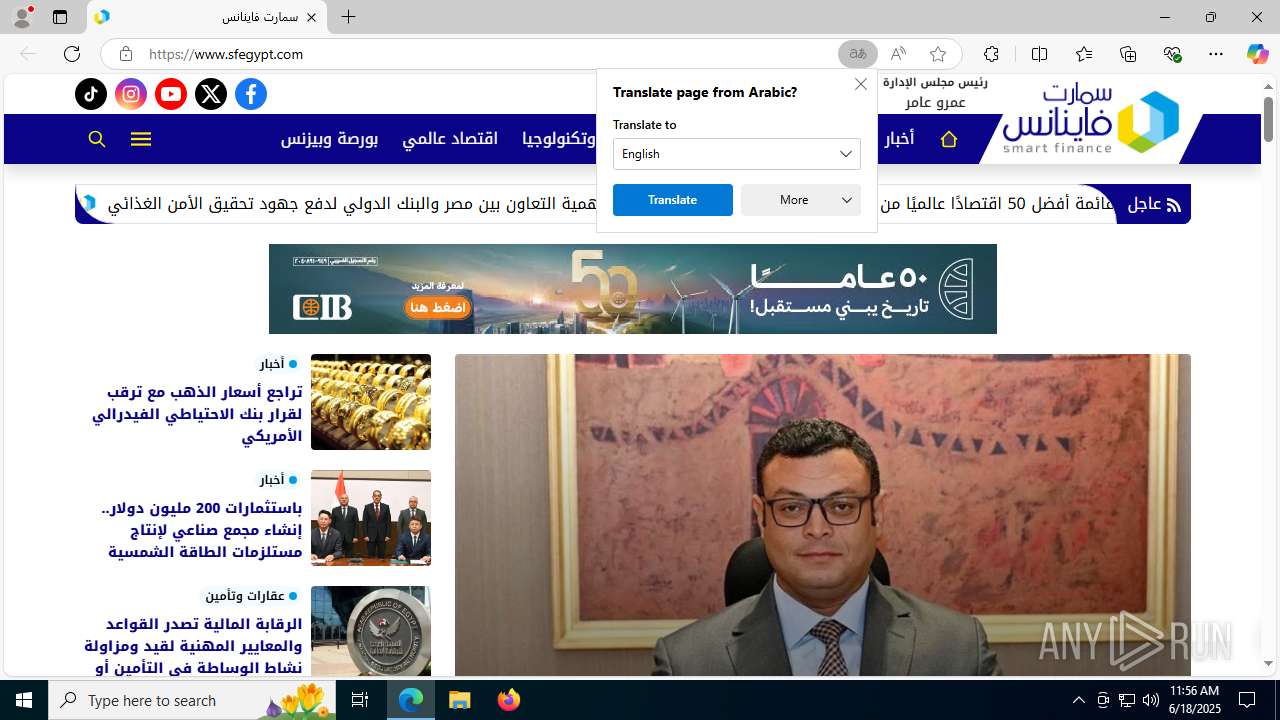Open the yellow hamburger menu
Screen dimensions: 1280x720
141,139
